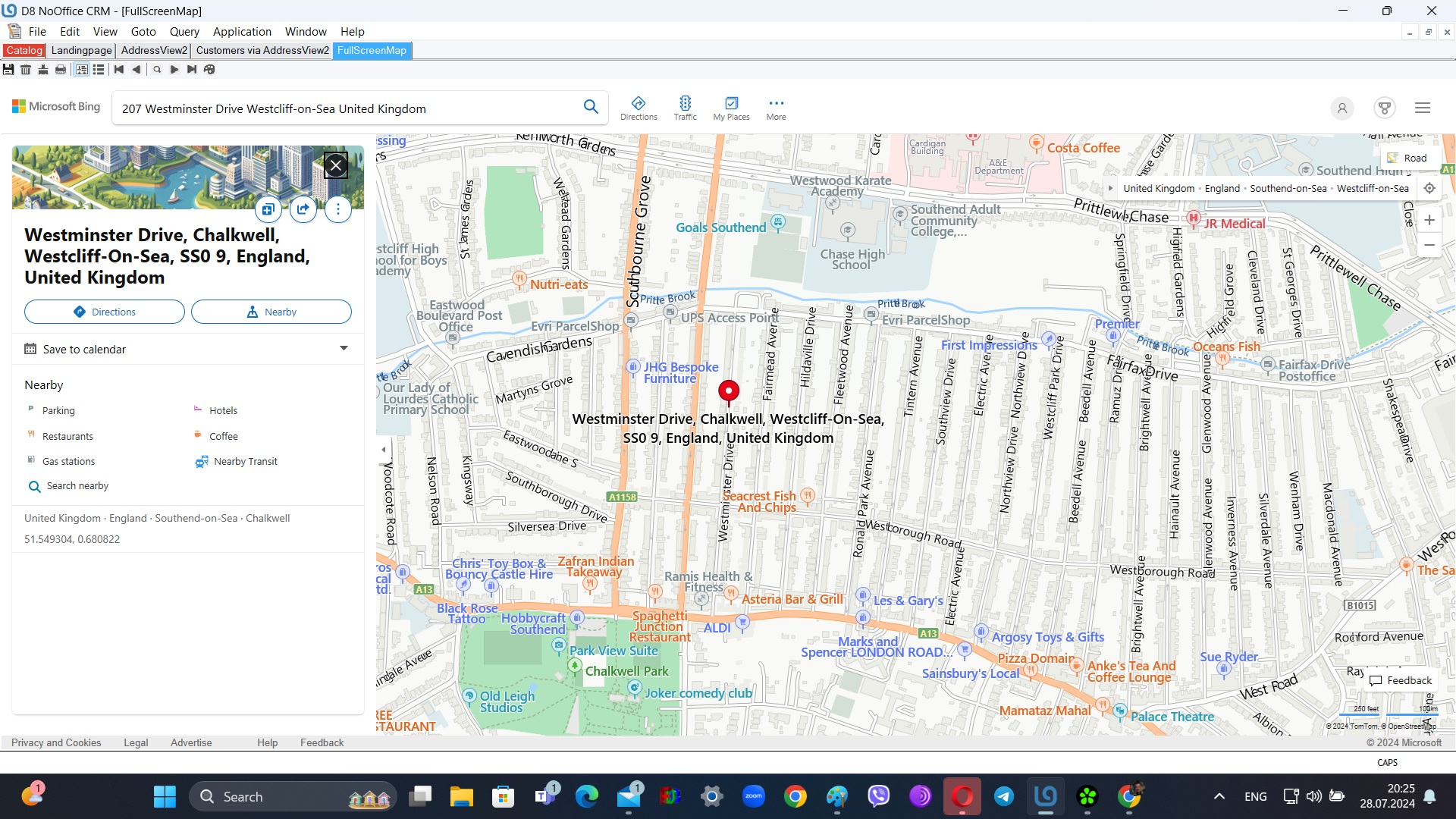Zoom in the map with plus button
Image resolution: width=1456 pixels, height=819 pixels.
(x=1429, y=220)
